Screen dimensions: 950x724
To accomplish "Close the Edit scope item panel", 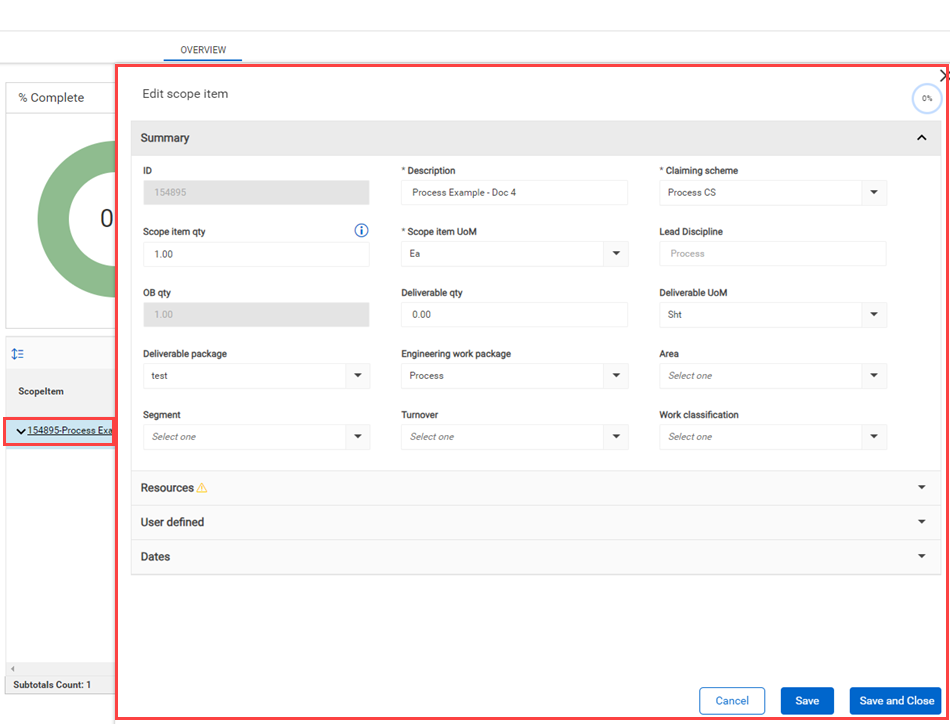I will coord(943,76).
